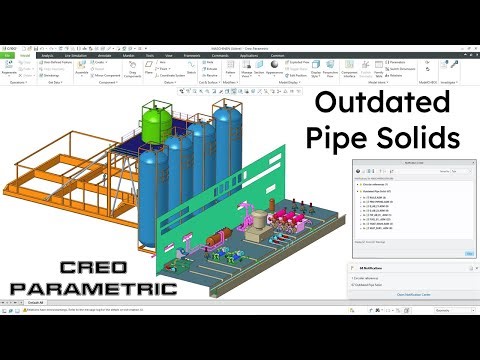Click the Pattern icon
This screenshot has width=480, height=360.
(x=230, y=66)
